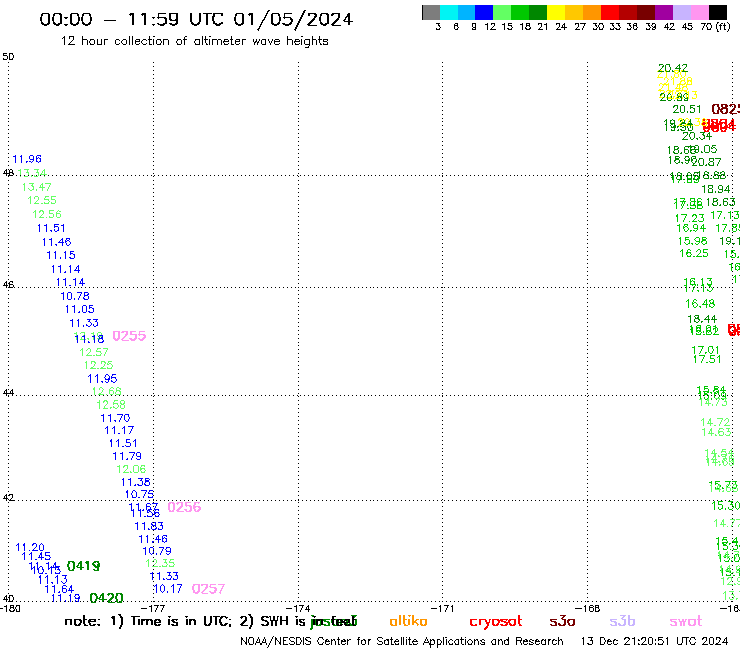Click the wave height value '17.51'
The height and width of the screenshot is (650, 740).
click(707, 359)
